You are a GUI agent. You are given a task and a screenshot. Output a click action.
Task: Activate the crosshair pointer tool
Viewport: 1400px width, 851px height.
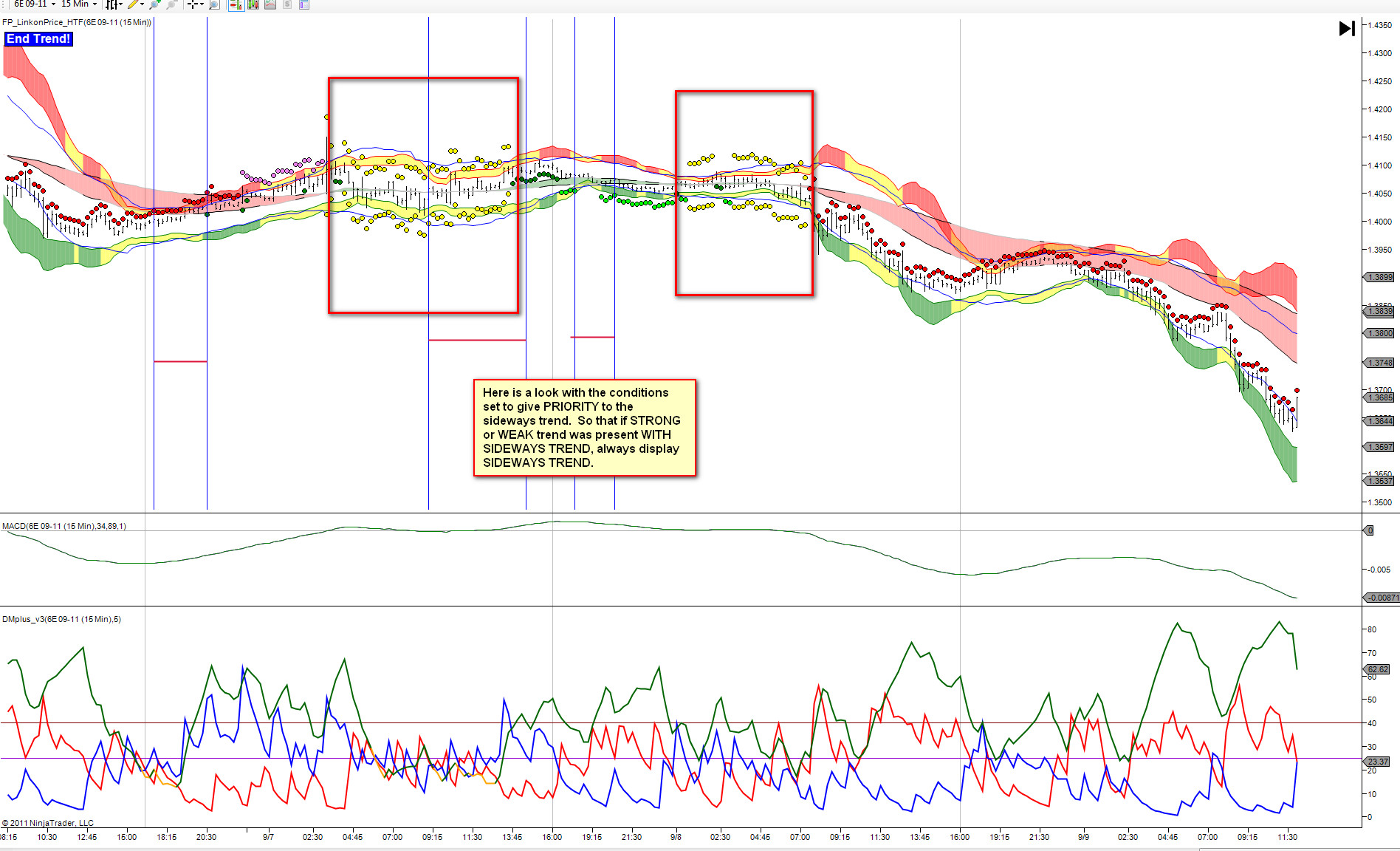pos(192,4)
